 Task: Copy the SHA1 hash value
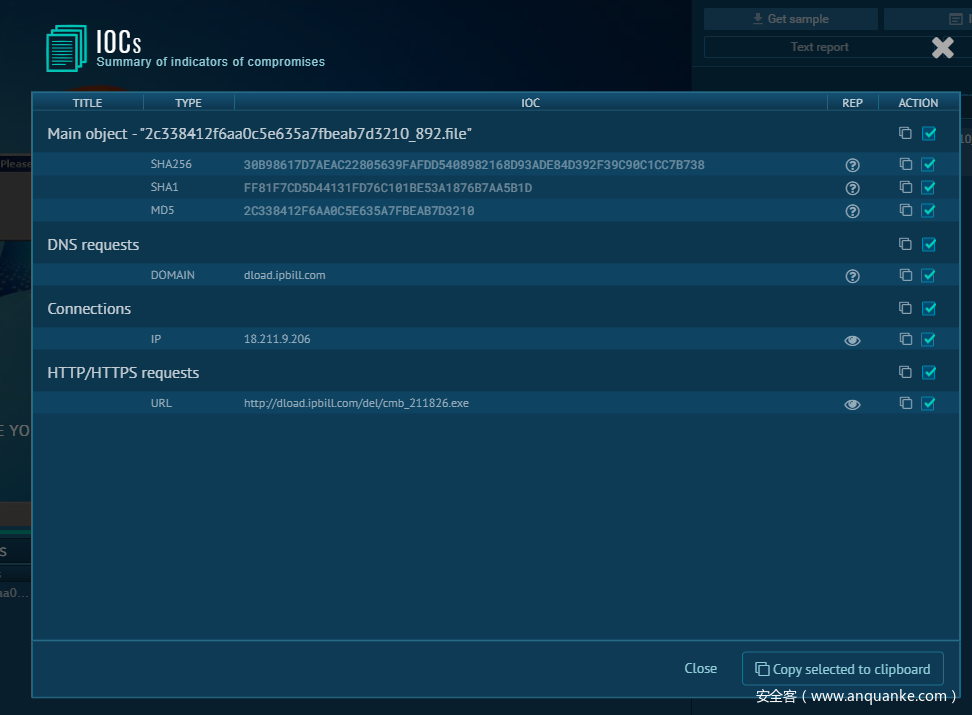pos(905,187)
